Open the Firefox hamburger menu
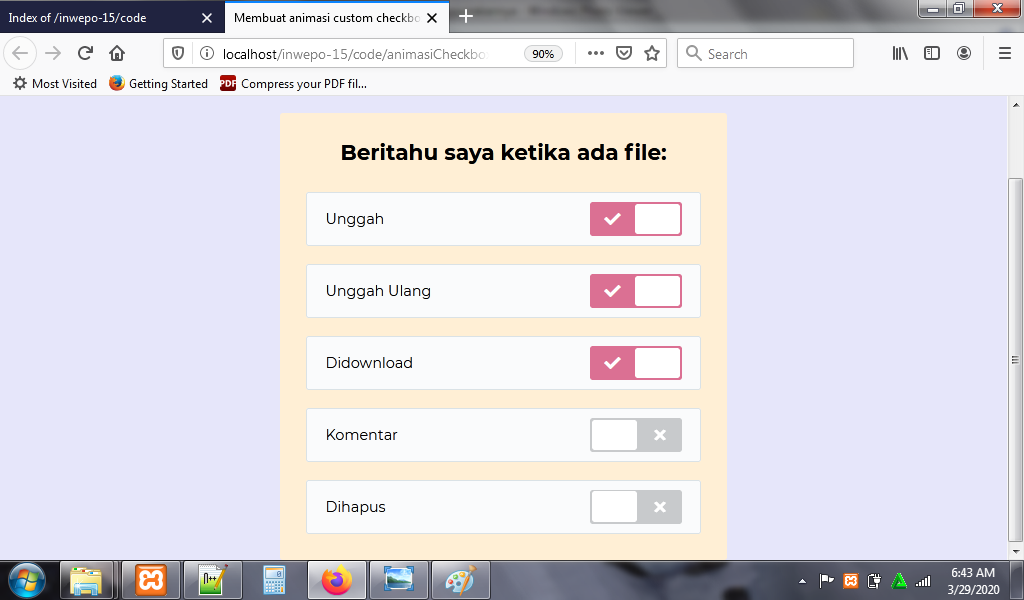1024x600 pixels. (1005, 54)
